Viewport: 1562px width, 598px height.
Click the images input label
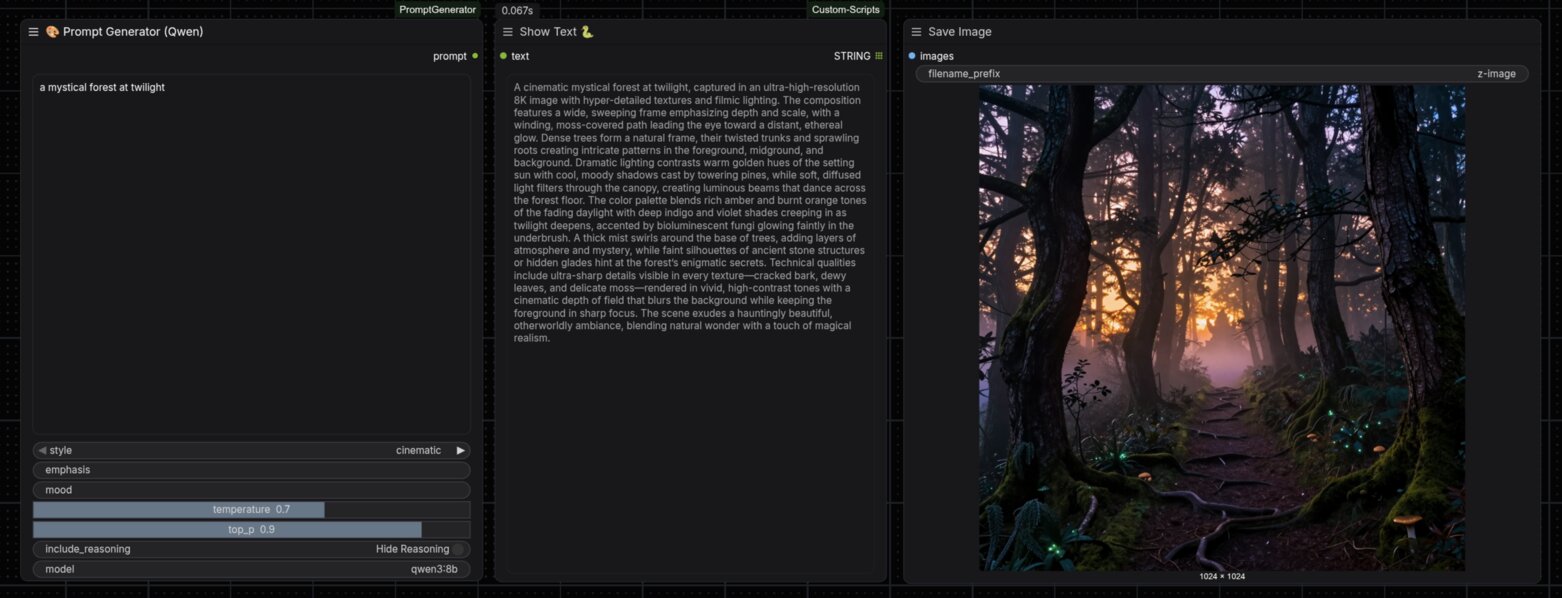[x=936, y=56]
